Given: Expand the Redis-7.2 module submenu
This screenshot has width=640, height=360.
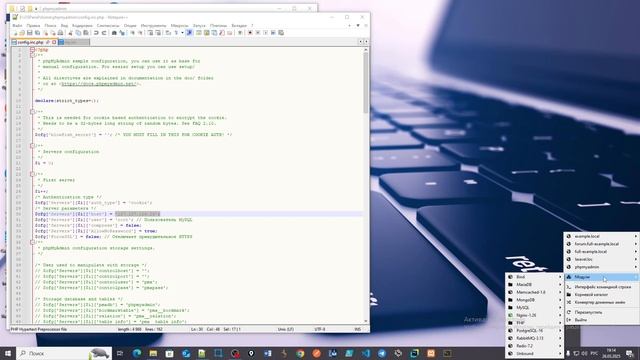Looking at the screenshot, I should click(x=534, y=346).
